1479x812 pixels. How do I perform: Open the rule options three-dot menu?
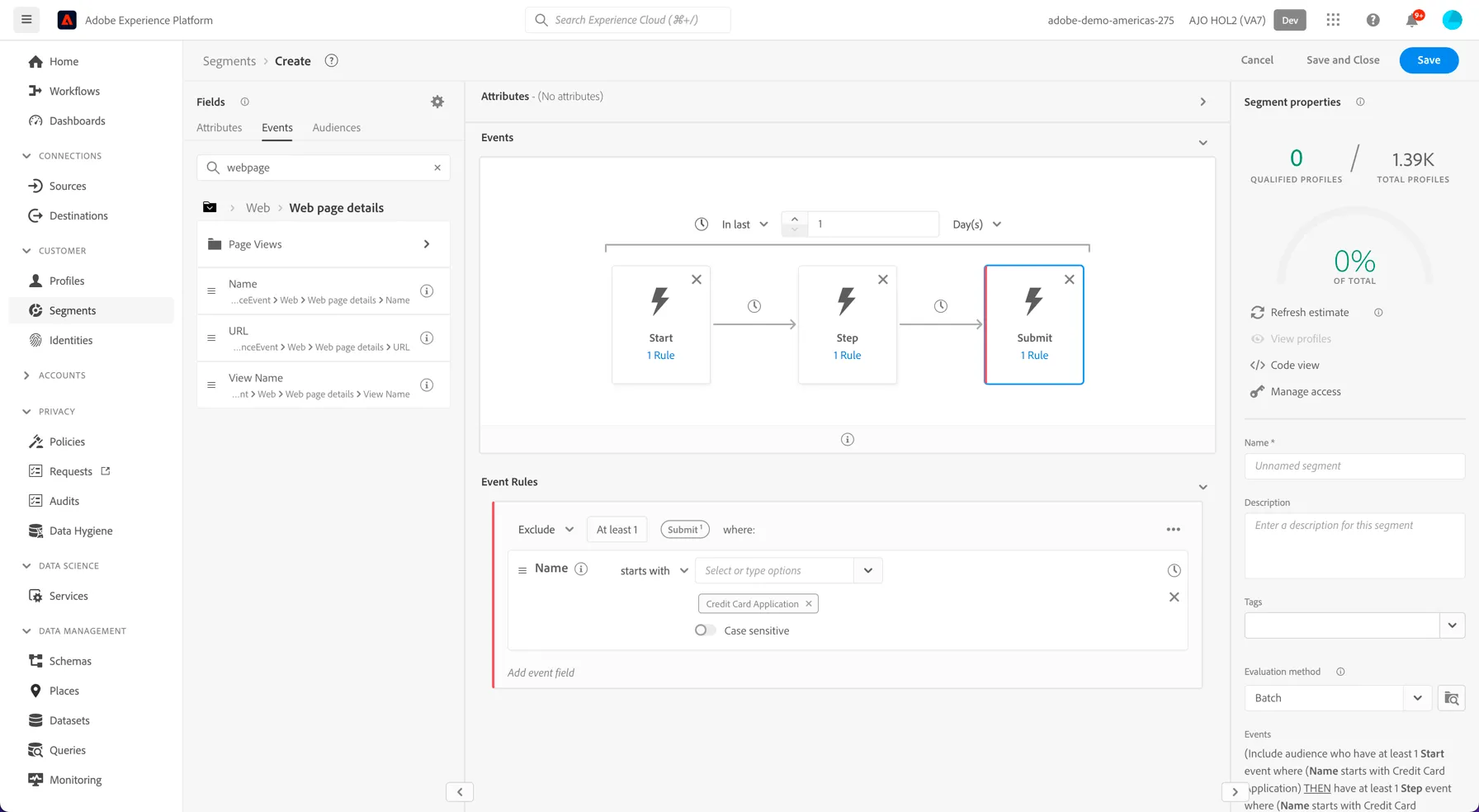1173,530
